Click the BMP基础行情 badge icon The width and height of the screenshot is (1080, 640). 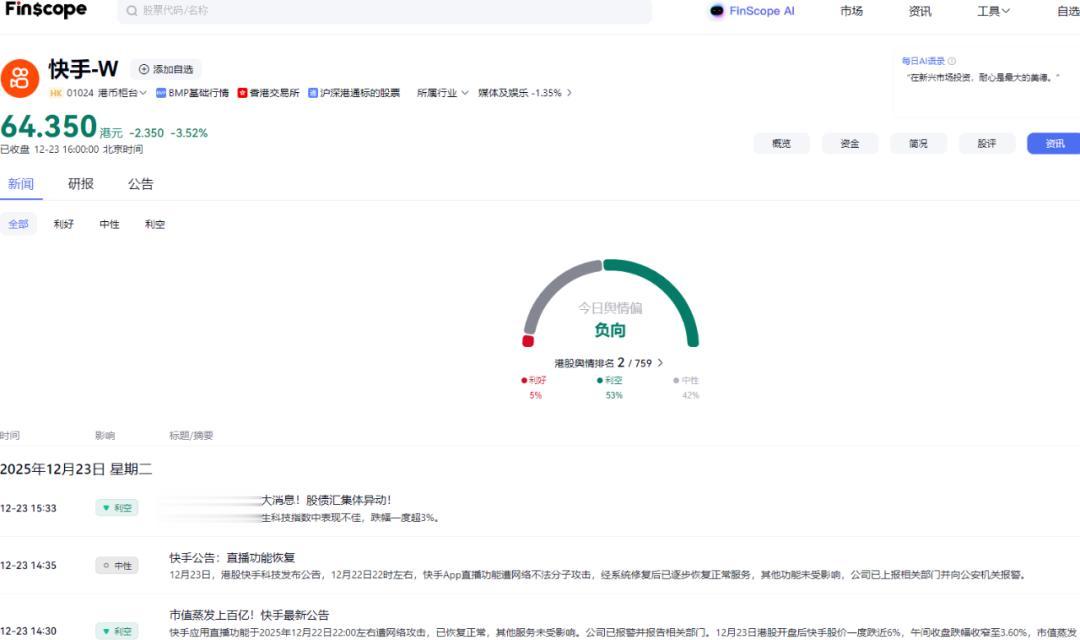point(160,92)
